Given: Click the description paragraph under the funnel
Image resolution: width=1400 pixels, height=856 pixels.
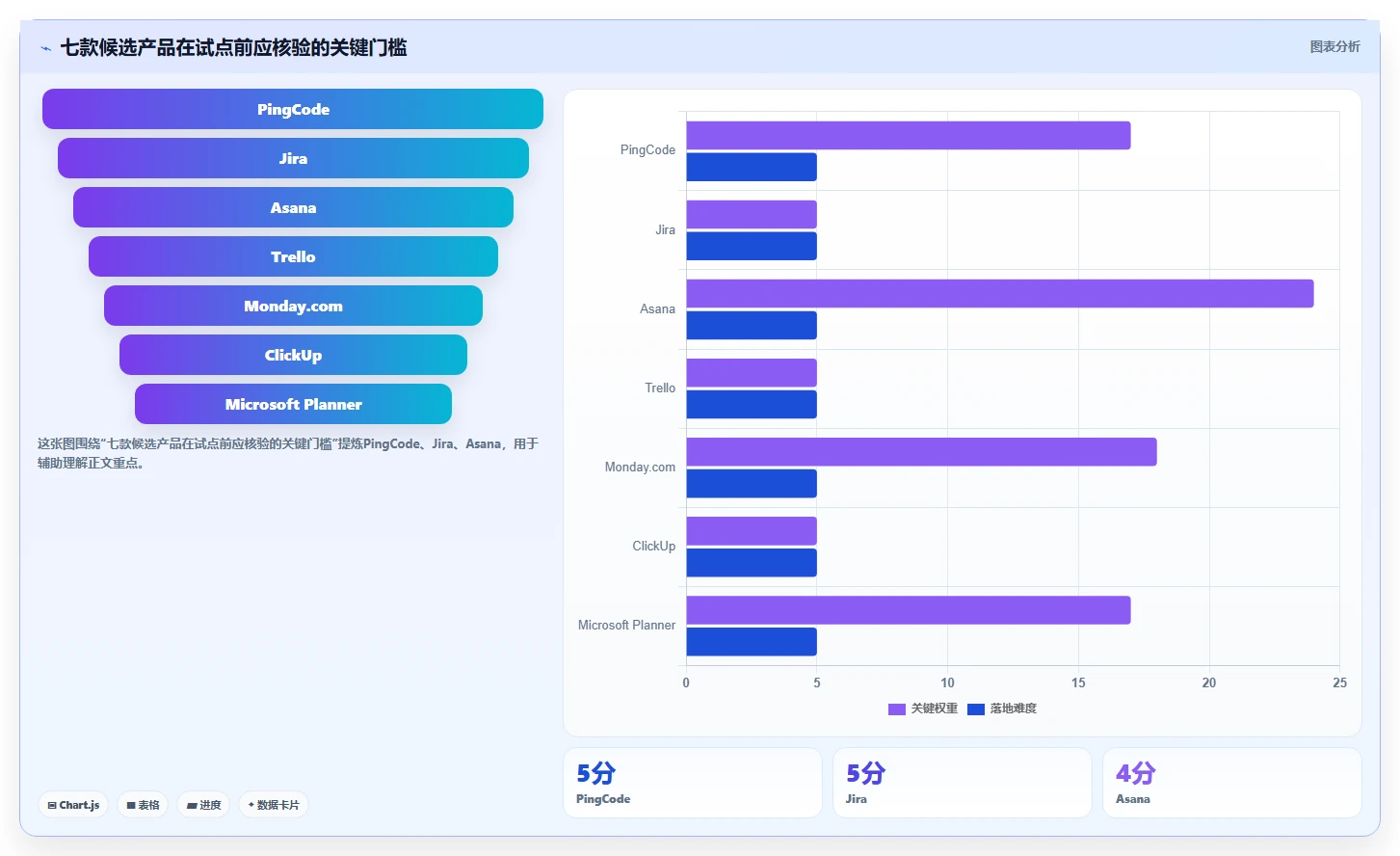Looking at the screenshot, I should click(x=288, y=453).
